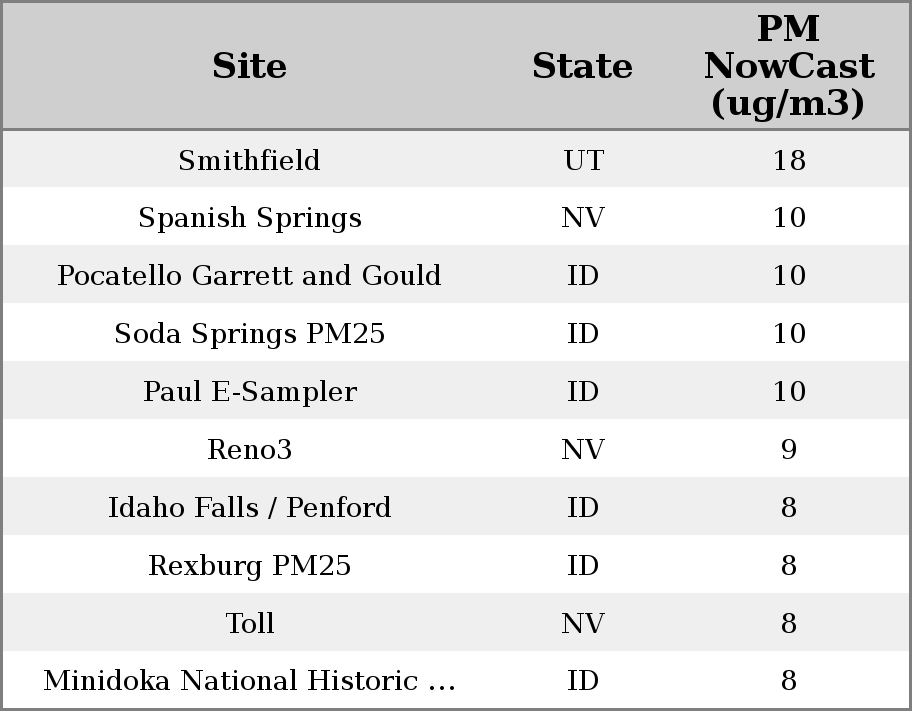This screenshot has height=711, width=912.
Task: Click NV state cell for Spanish Springs
Action: click(583, 218)
